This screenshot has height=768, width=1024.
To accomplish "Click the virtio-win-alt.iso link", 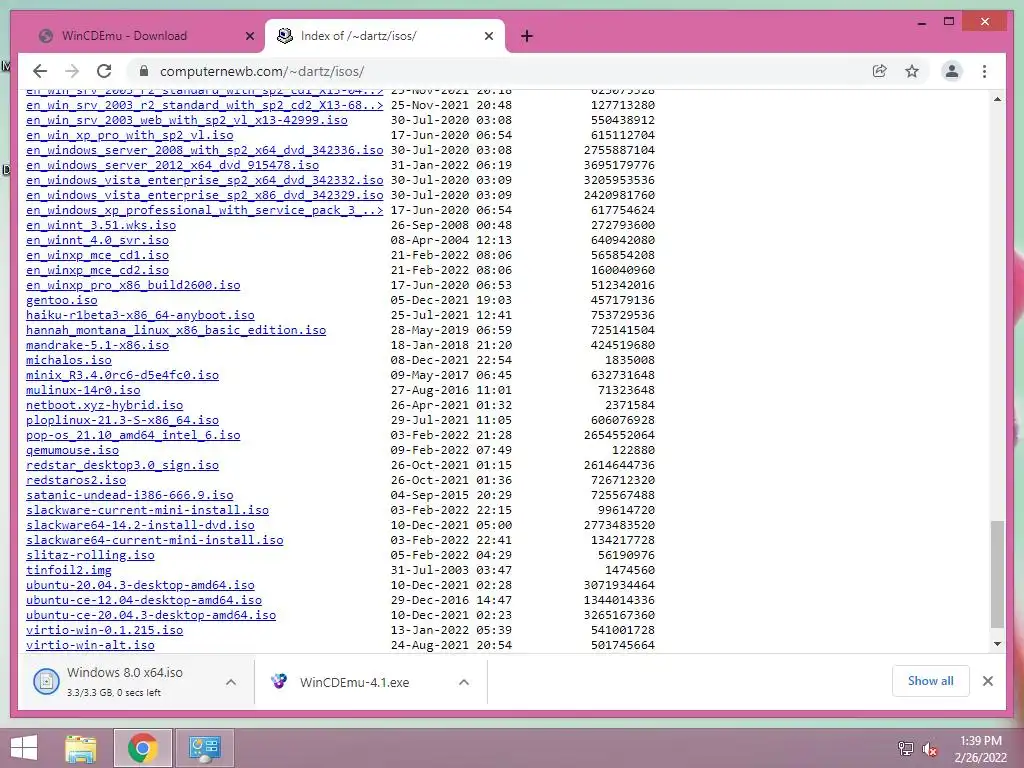I will pos(90,646).
